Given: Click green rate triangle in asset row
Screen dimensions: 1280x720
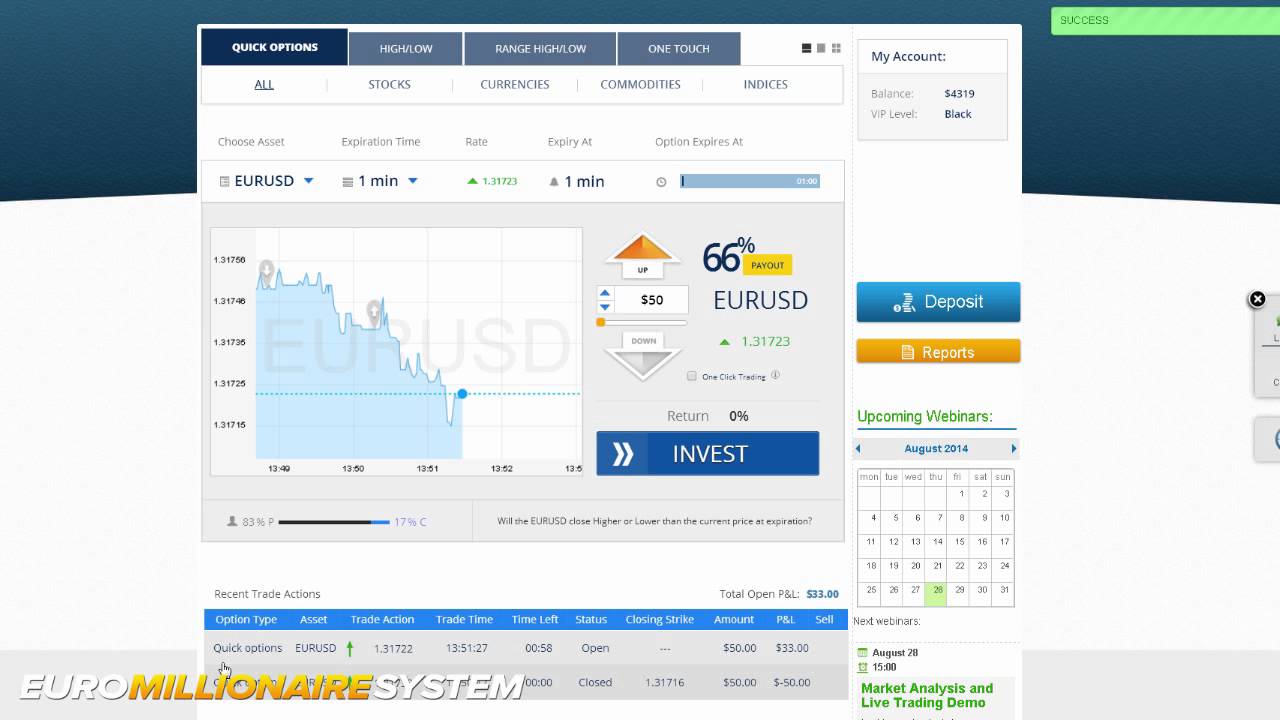Looking at the screenshot, I should 472,181.
